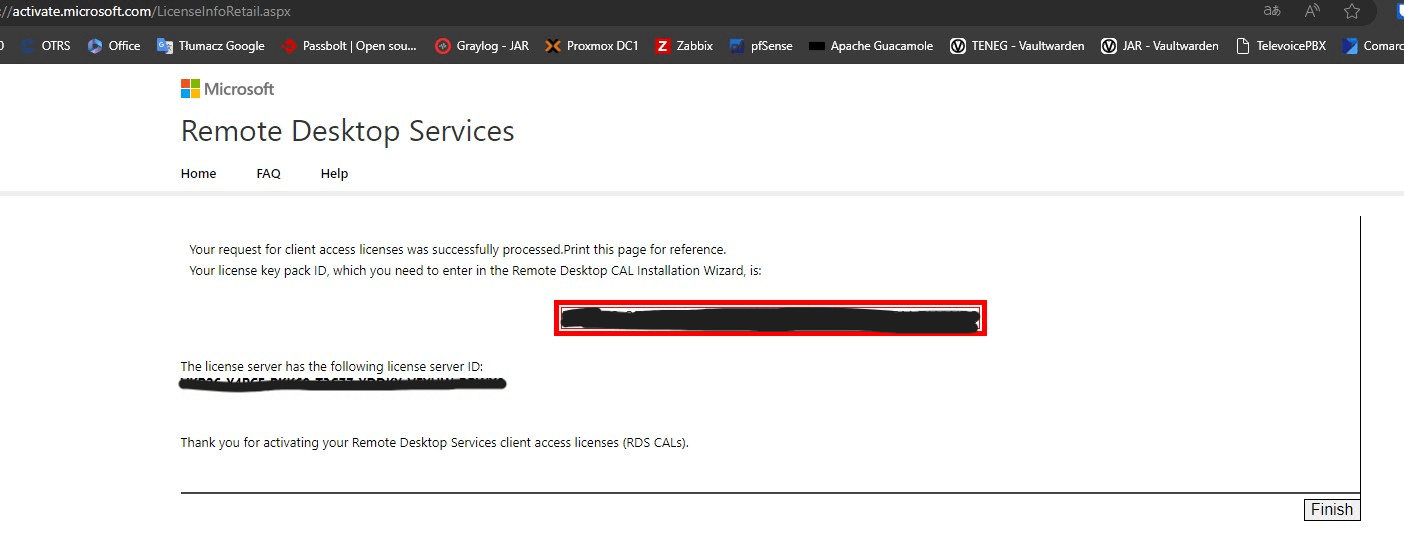Image resolution: width=1404 pixels, height=559 pixels.
Task: Click the translate page icon in address bar
Action: [x=1272, y=11]
